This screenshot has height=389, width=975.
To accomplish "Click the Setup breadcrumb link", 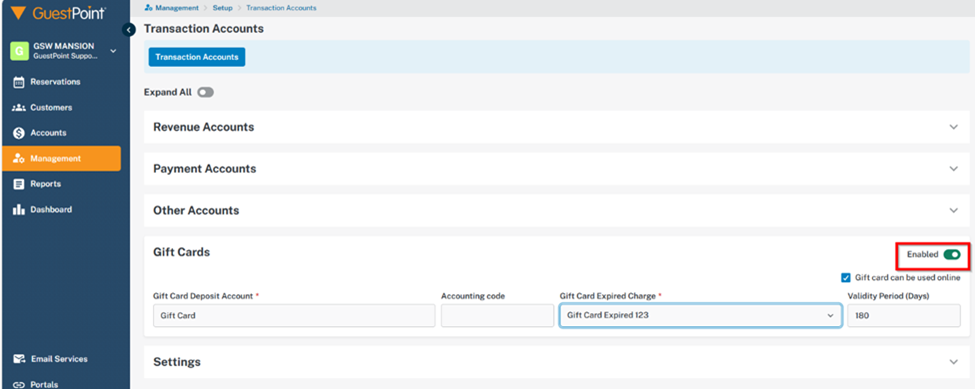I will (223, 8).
